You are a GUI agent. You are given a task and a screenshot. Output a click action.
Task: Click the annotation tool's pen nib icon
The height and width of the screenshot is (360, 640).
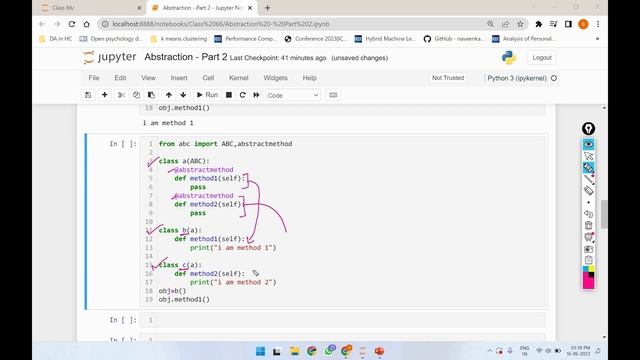pyautogui.click(x=588, y=129)
